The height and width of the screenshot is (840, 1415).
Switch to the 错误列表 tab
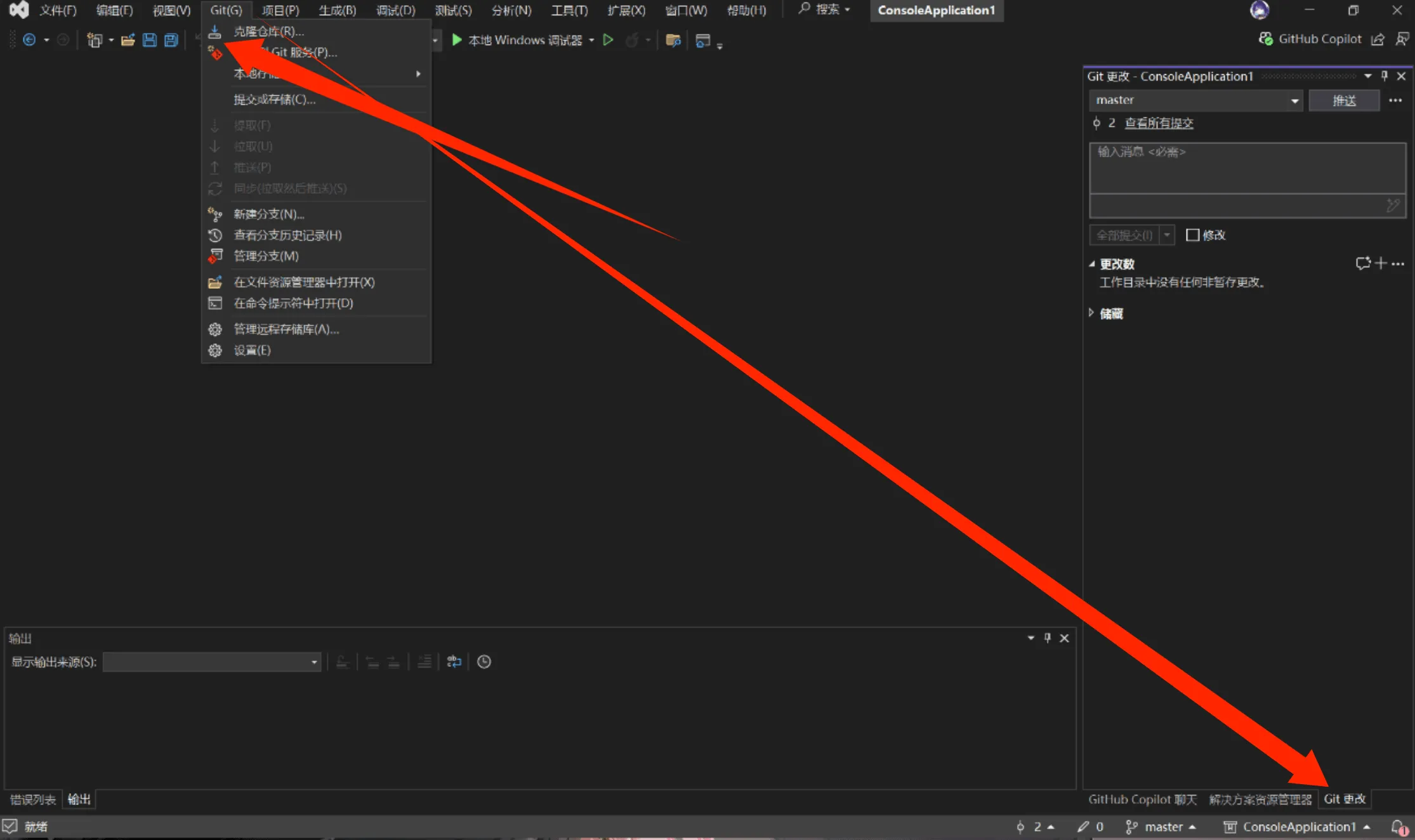click(33, 799)
